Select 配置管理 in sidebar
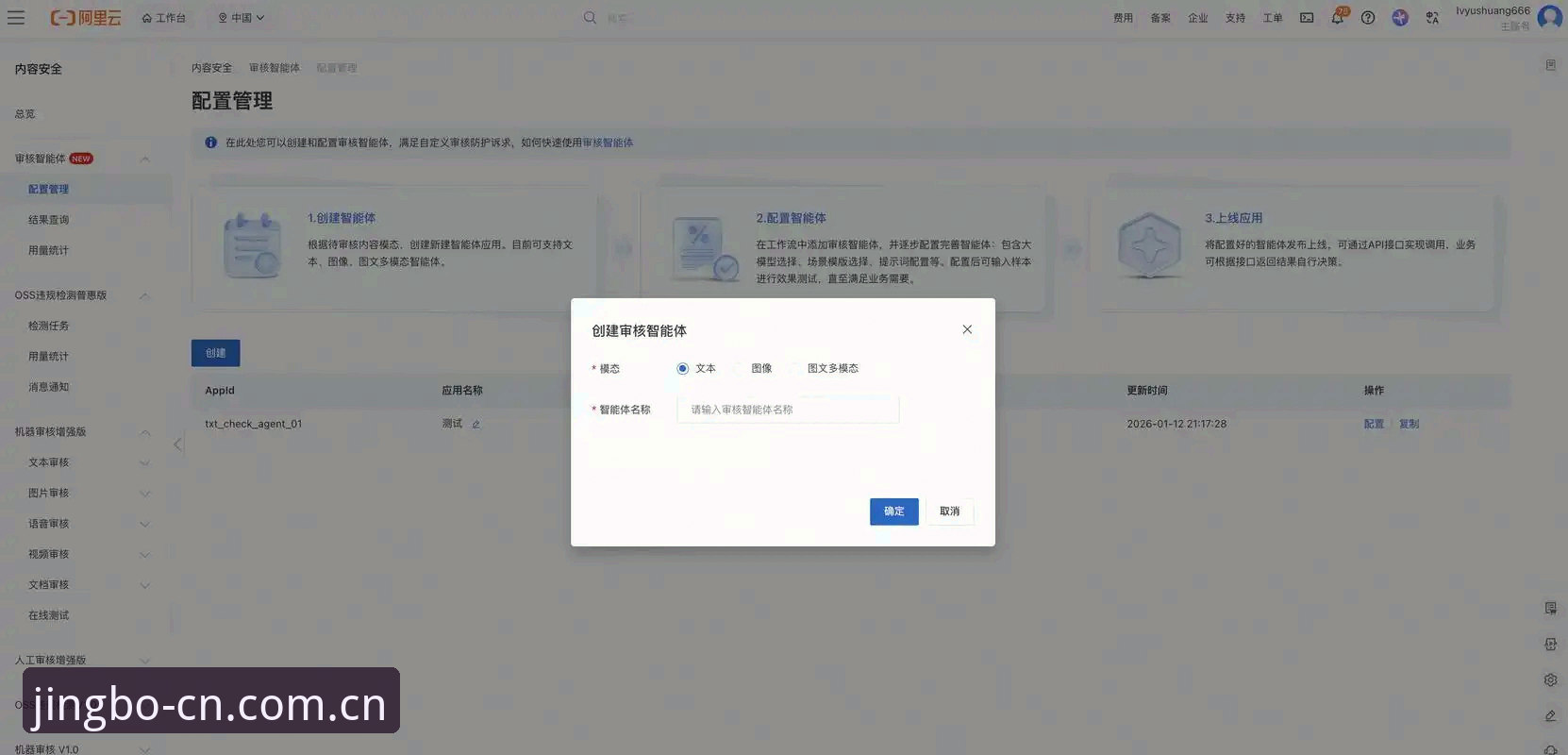This screenshot has width=1568, height=755. click(x=48, y=189)
